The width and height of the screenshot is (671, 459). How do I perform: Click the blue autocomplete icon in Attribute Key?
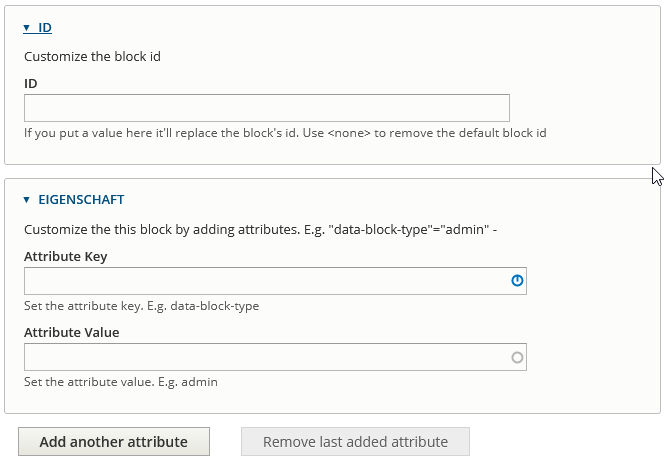coord(517,281)
